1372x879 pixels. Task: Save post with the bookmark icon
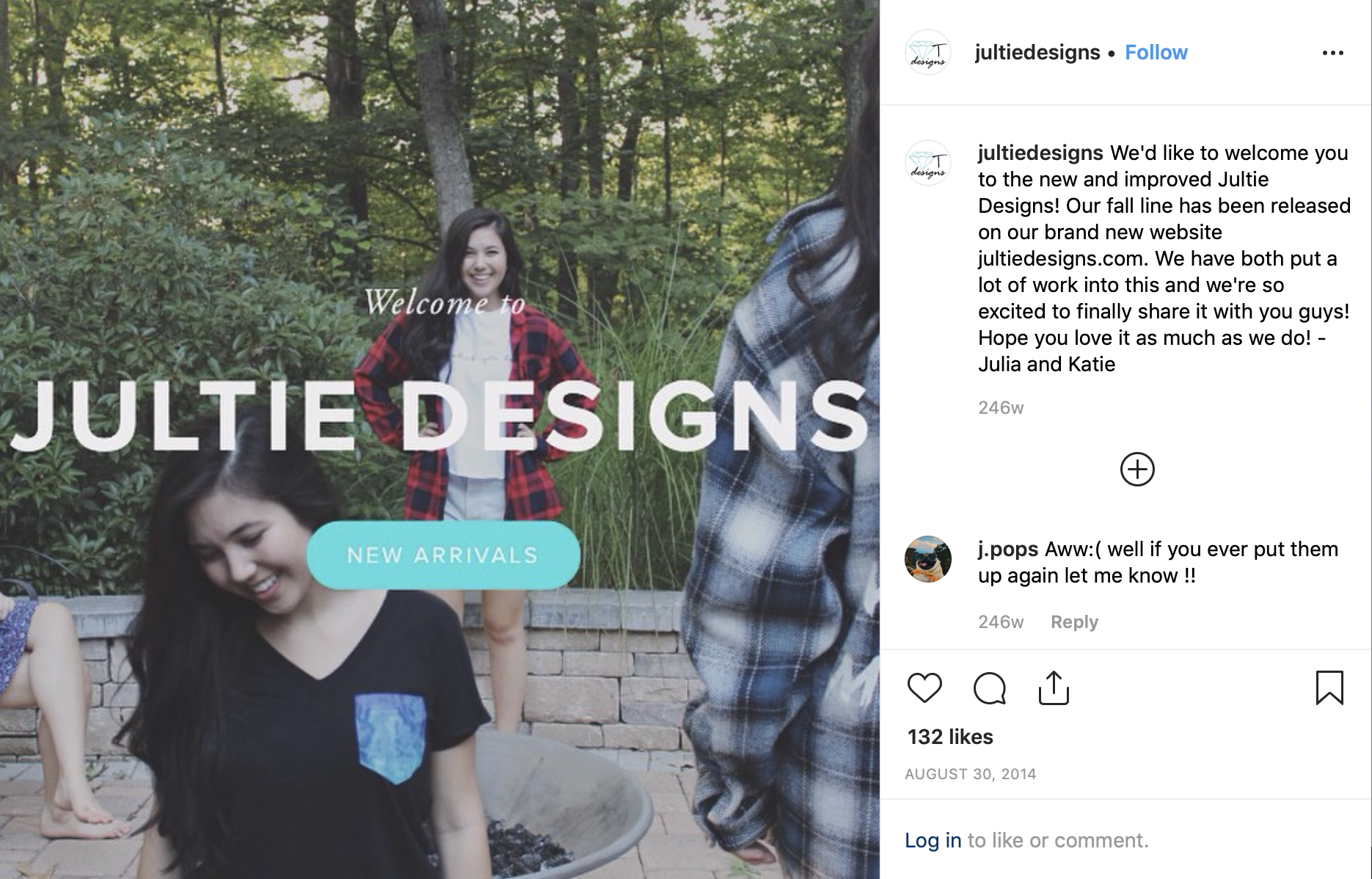tap(1329, 688)
